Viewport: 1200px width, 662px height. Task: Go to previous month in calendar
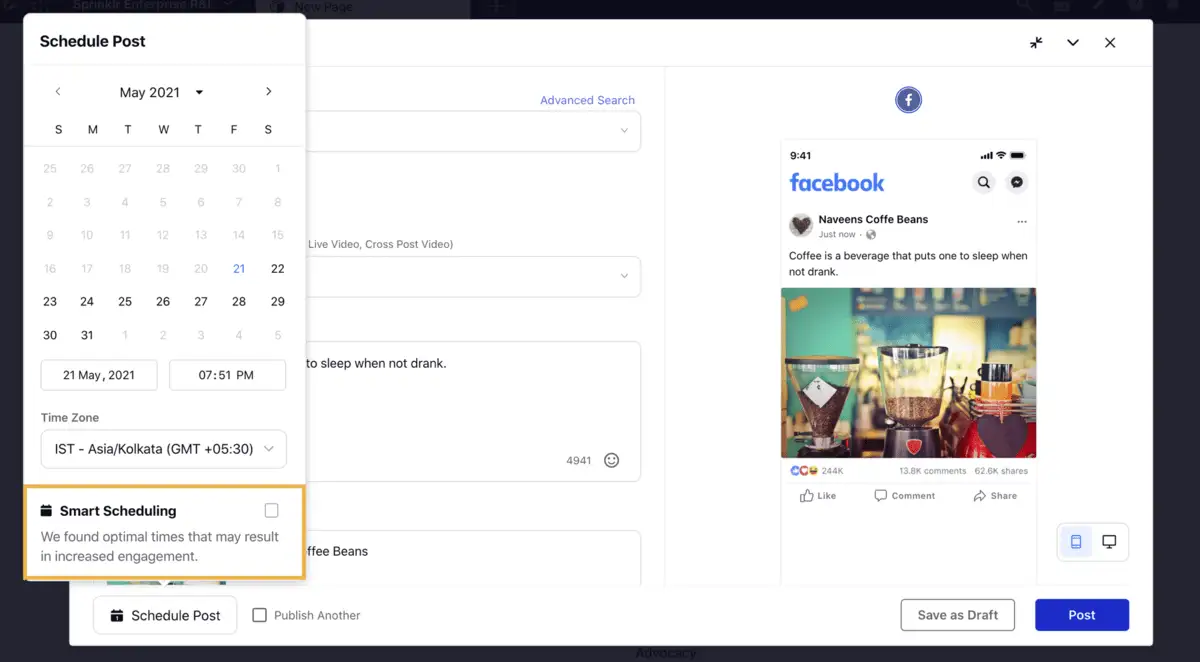pos(58,91)
